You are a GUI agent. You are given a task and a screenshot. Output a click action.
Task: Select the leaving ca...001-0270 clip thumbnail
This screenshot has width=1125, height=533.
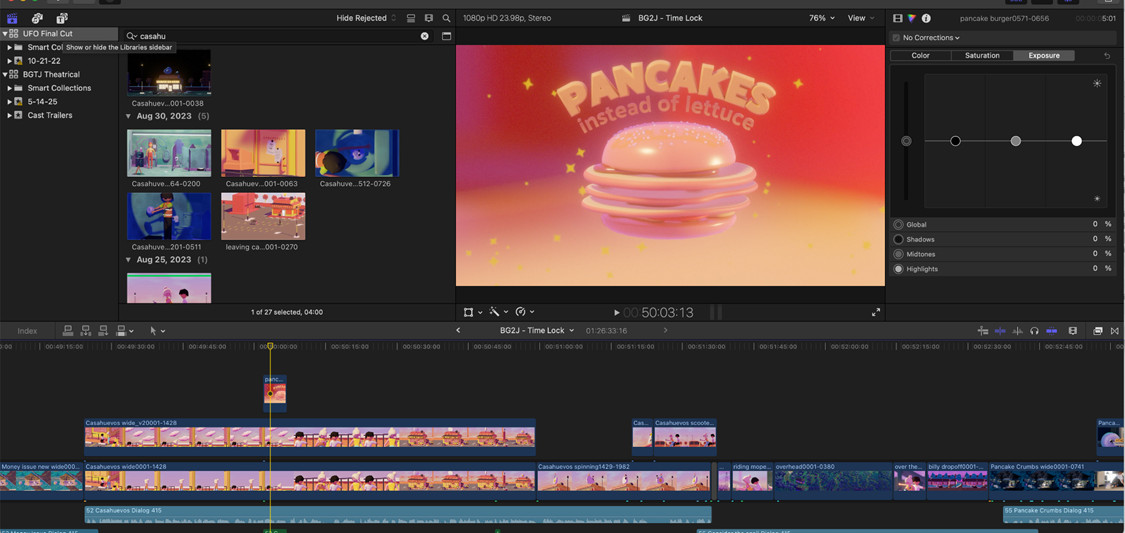click(x=263, y=217)
